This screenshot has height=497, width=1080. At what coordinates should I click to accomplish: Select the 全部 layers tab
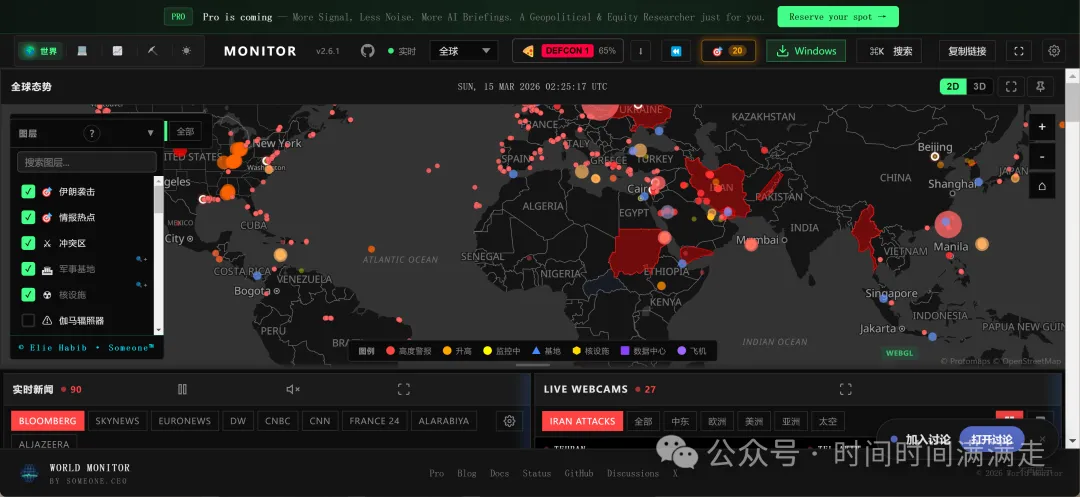[185, 131]
